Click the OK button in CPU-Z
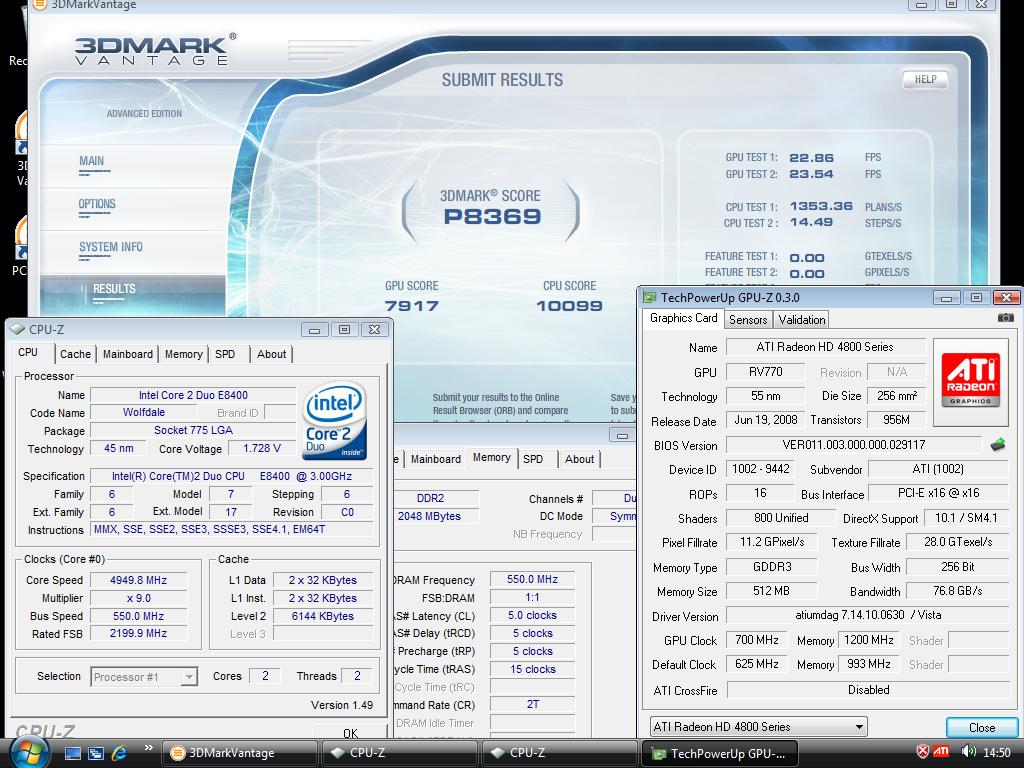Image resolution: width=1024 pixels, height=768 pixels. pyautogui.click(x=351, y=732)
